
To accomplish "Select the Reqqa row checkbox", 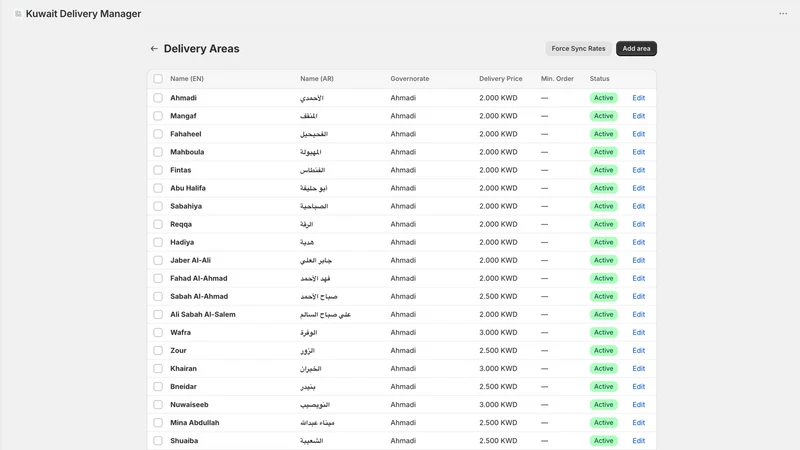I will (158, 224).
